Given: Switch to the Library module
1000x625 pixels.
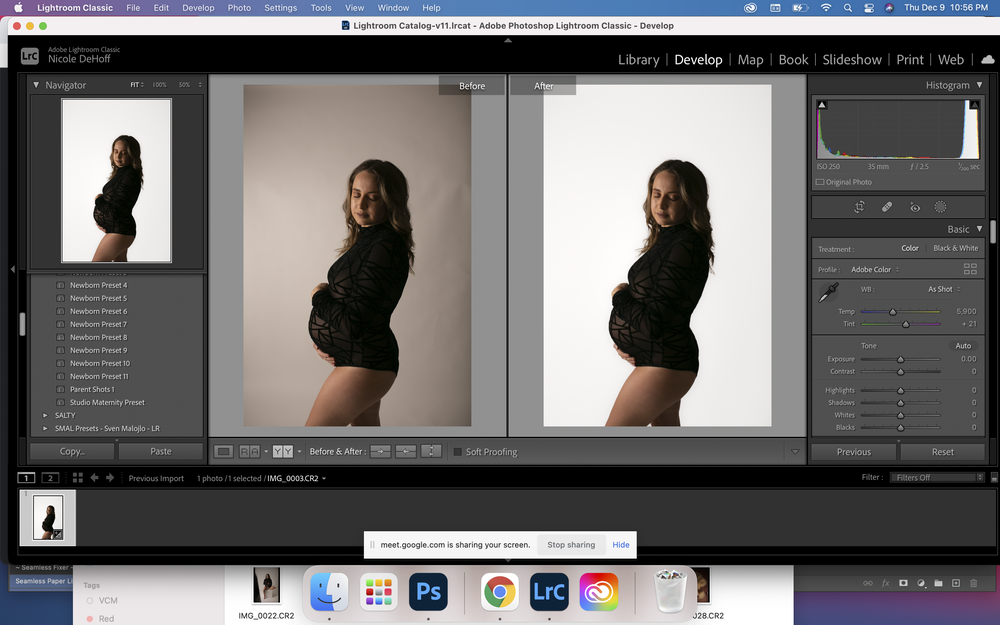Looking at the screenshot, I should [638, 59].
